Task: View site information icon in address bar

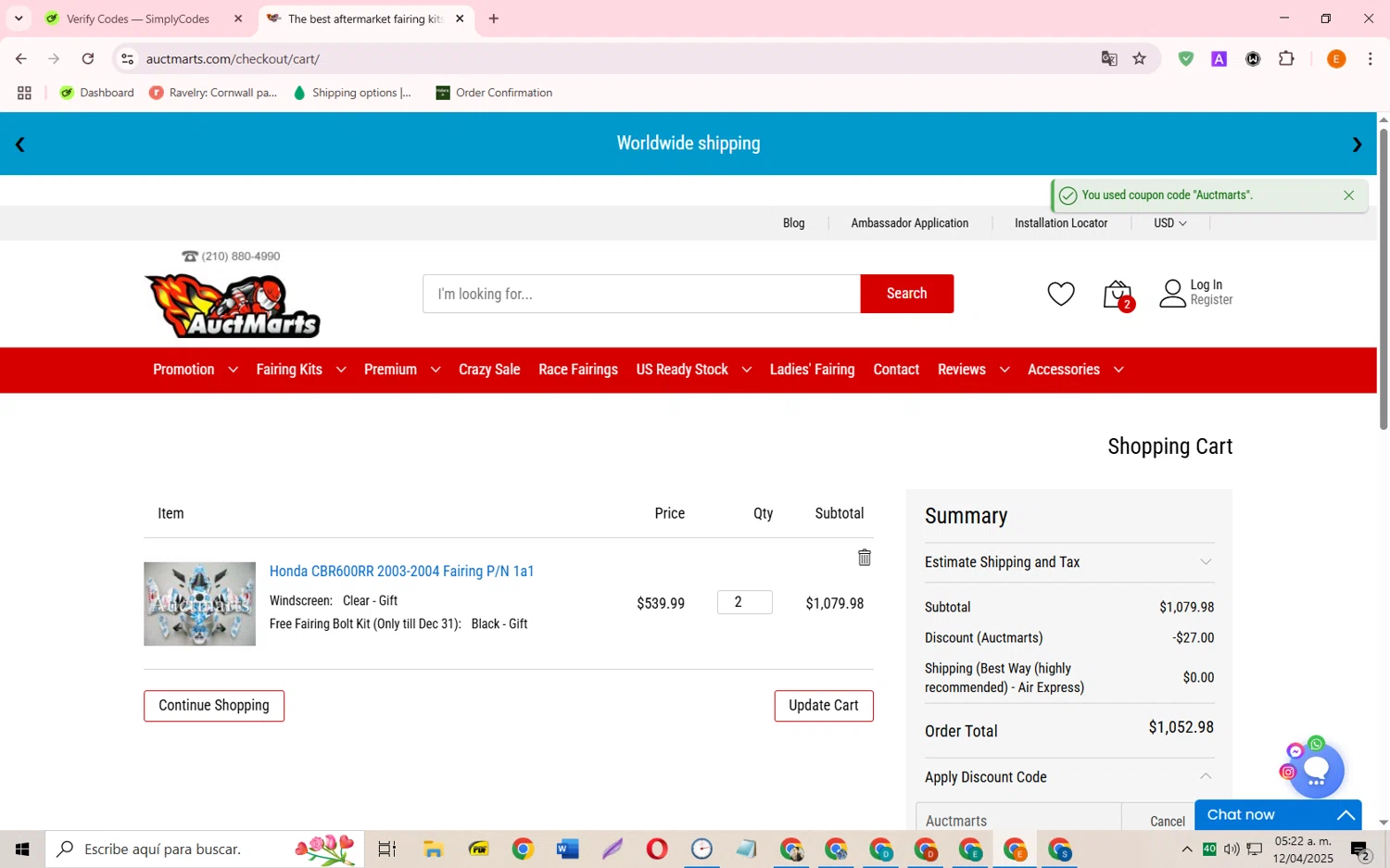Action: [x=128, y=59]
